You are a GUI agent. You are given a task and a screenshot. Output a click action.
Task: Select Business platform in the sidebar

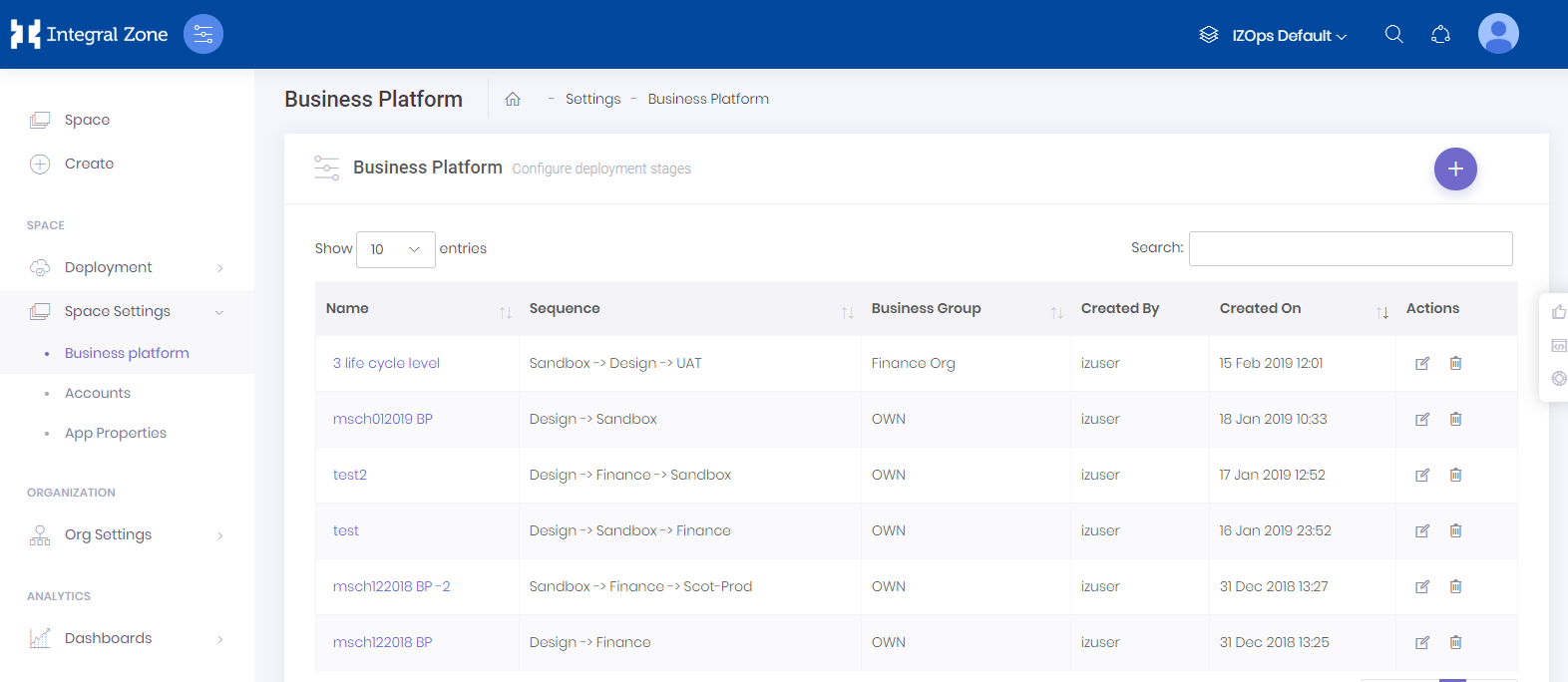pyautogui.click(x=127, y=353)
